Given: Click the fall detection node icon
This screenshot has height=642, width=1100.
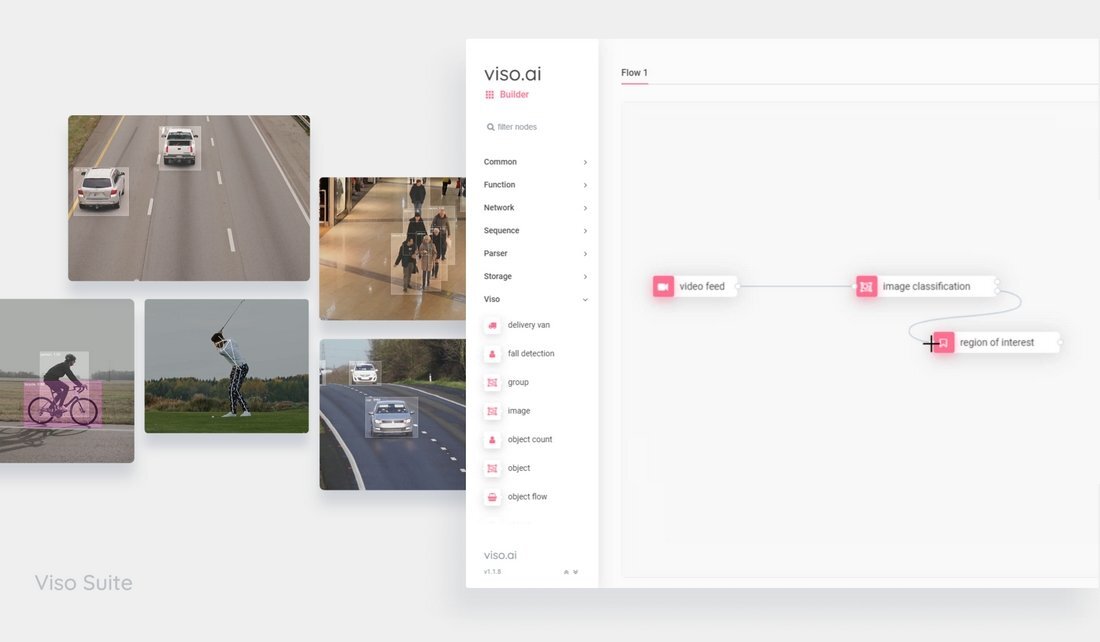Looking at the screenshot, I should [x=491, y=353].
